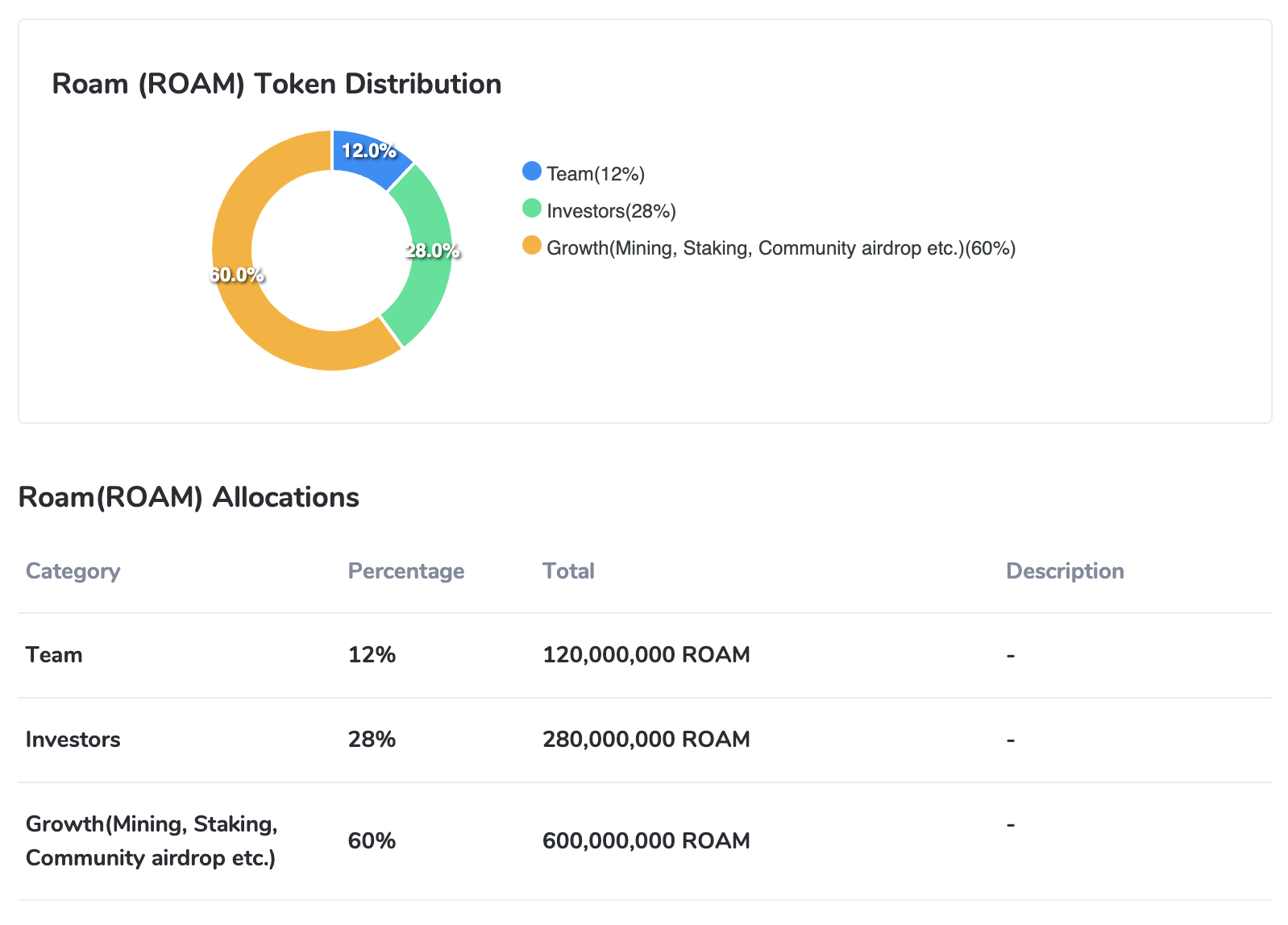Screen dimensions: 1288x925
Task: Click the Percentage column header
Action: tap(406, 571)
